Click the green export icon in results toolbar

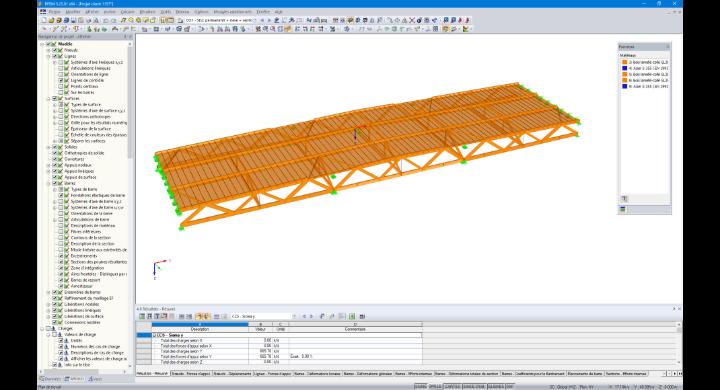352,317
